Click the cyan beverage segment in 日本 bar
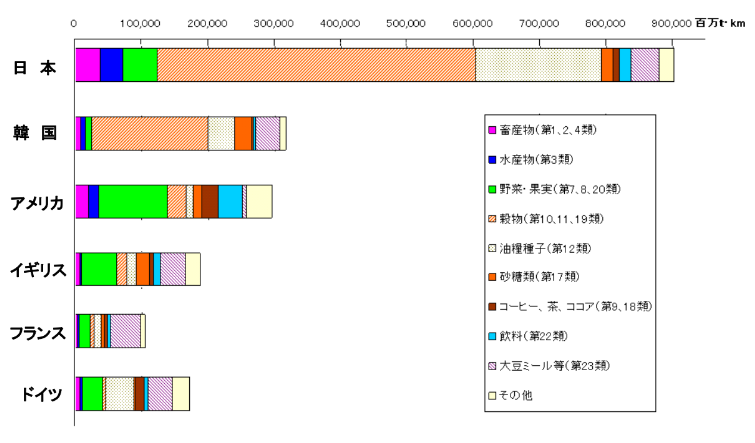Viewport: 755px width, 443px height. tap(625, 65)
